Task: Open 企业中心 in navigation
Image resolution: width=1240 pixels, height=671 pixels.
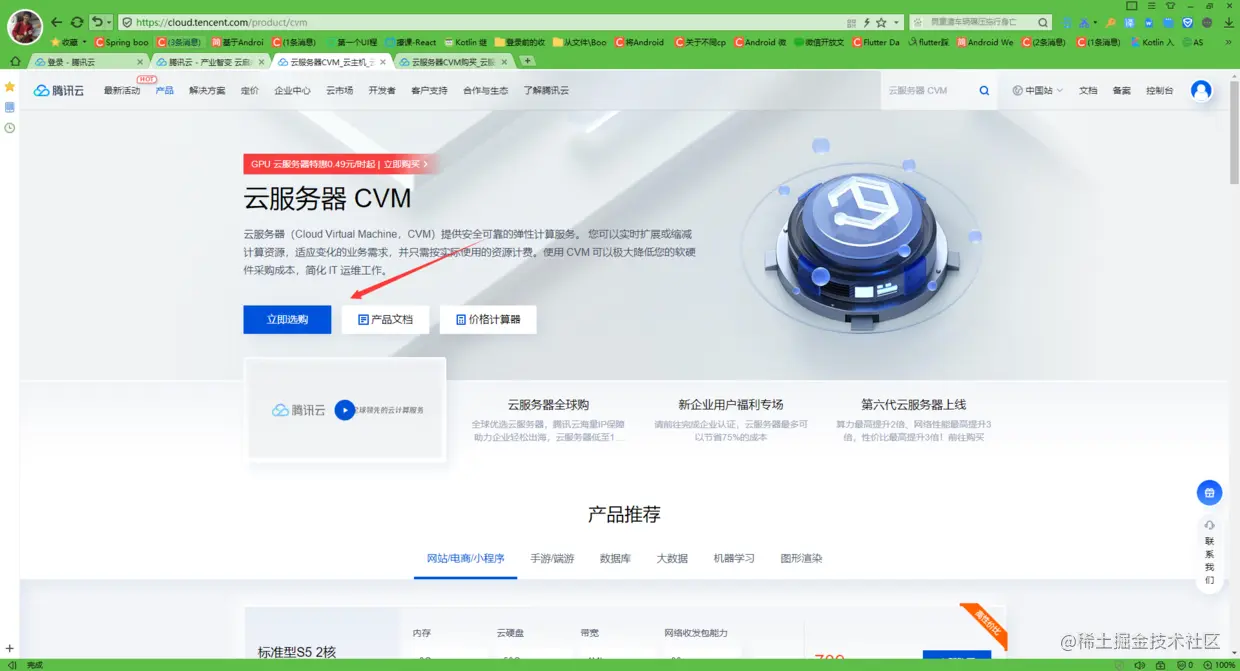Action: 292,90
